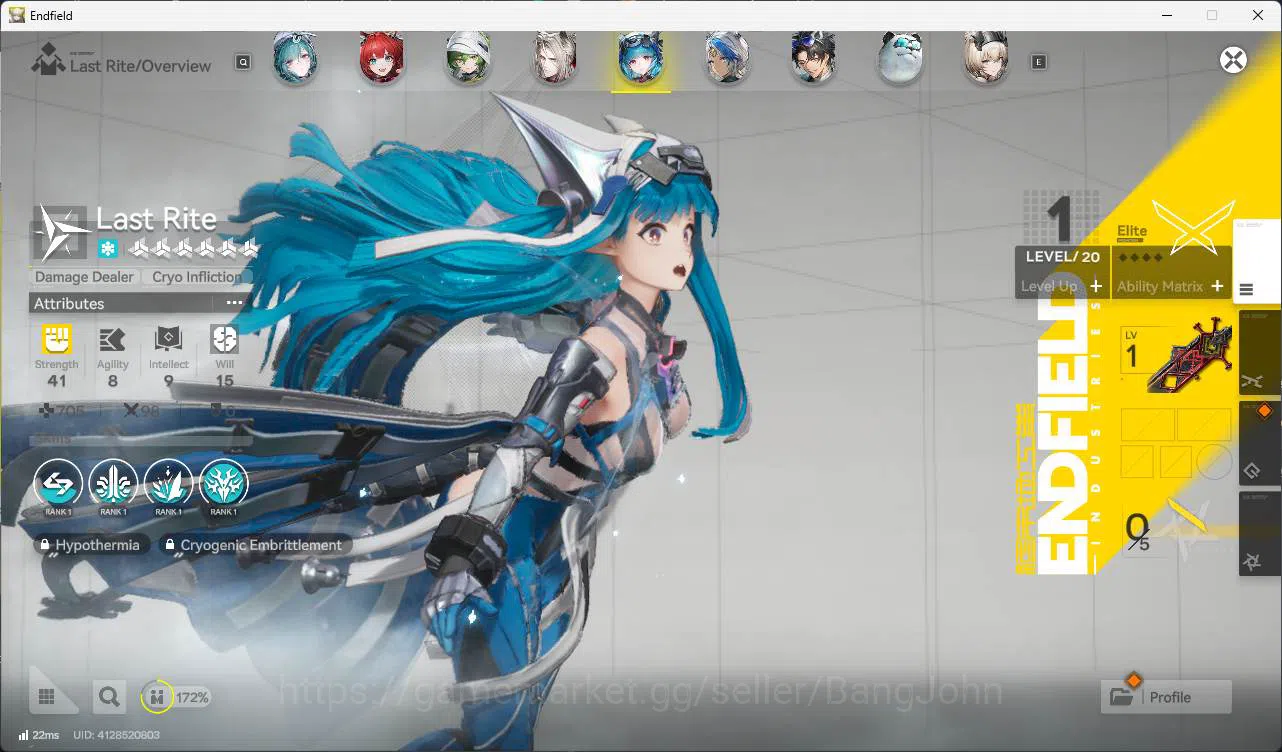The image size is (1282, 752).
Task: Click the Cryo snowflake element icon
Action: point(107,248)
